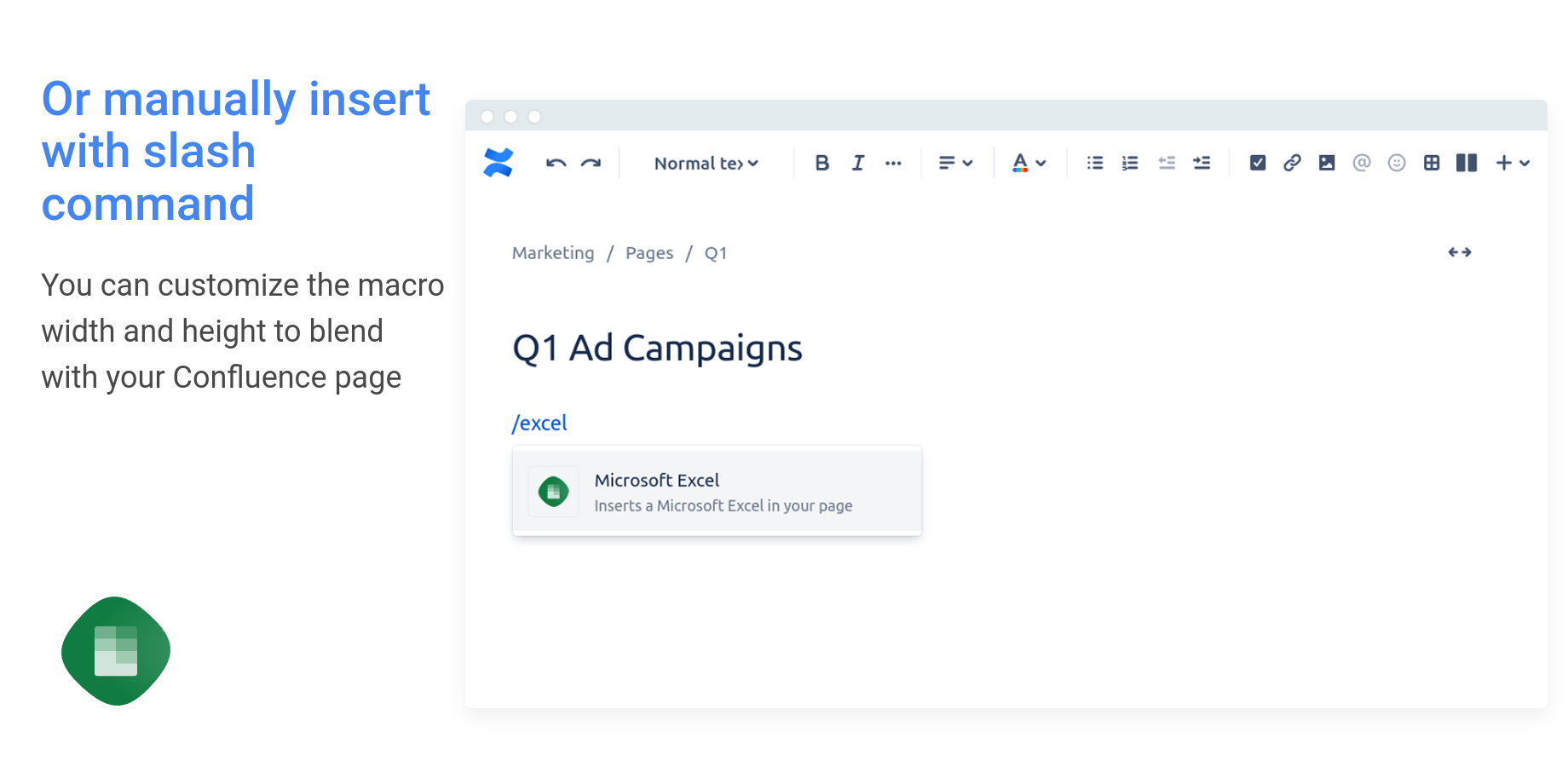Insert column layouts
Screen dimensions: 1568x767
[x=1467, y=163]
